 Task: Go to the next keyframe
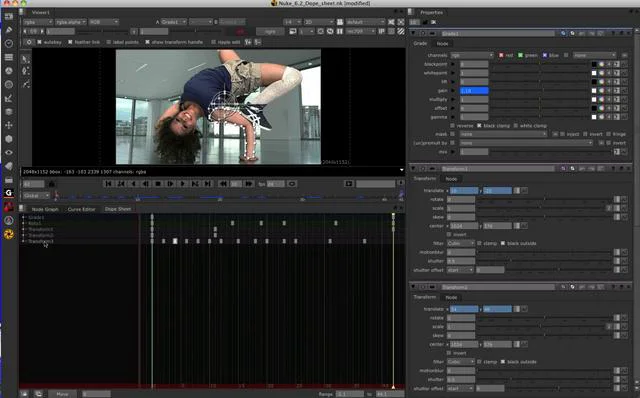coord(195,184)
